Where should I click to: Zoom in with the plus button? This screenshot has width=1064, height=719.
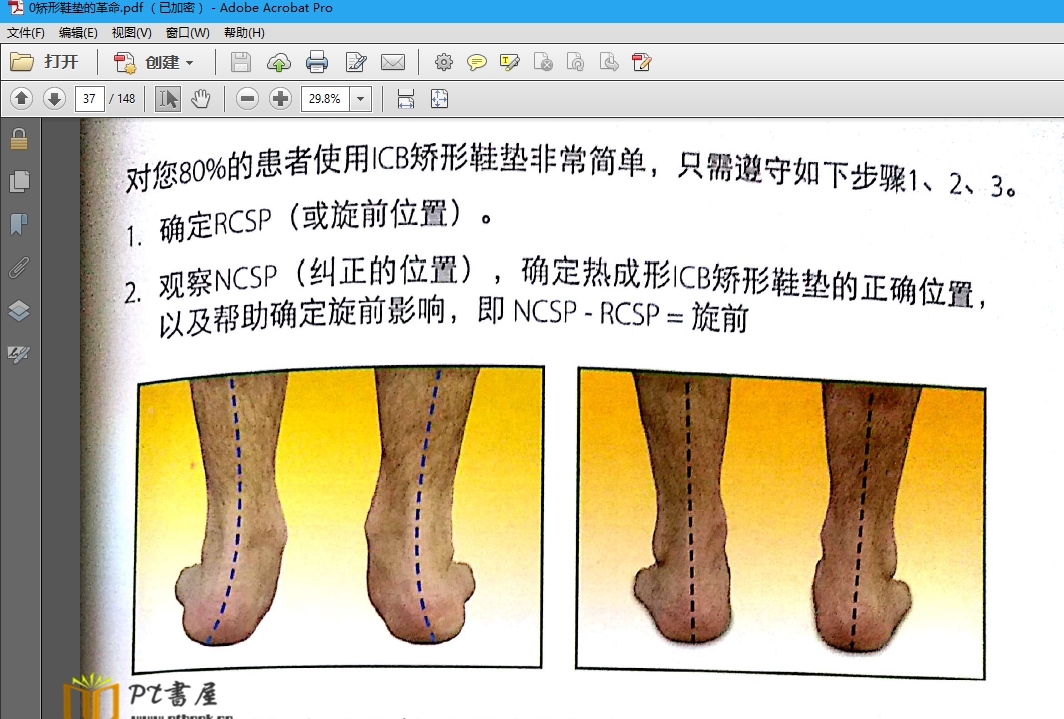point(280,99)
